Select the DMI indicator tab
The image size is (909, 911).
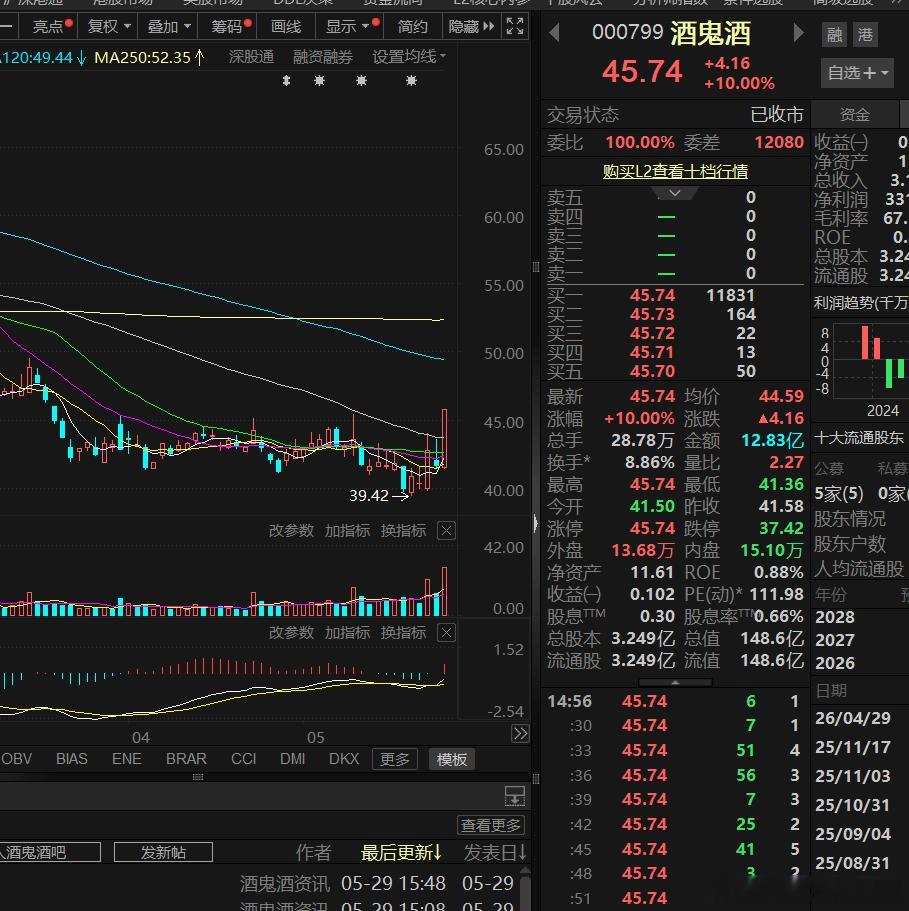[292, 759]
